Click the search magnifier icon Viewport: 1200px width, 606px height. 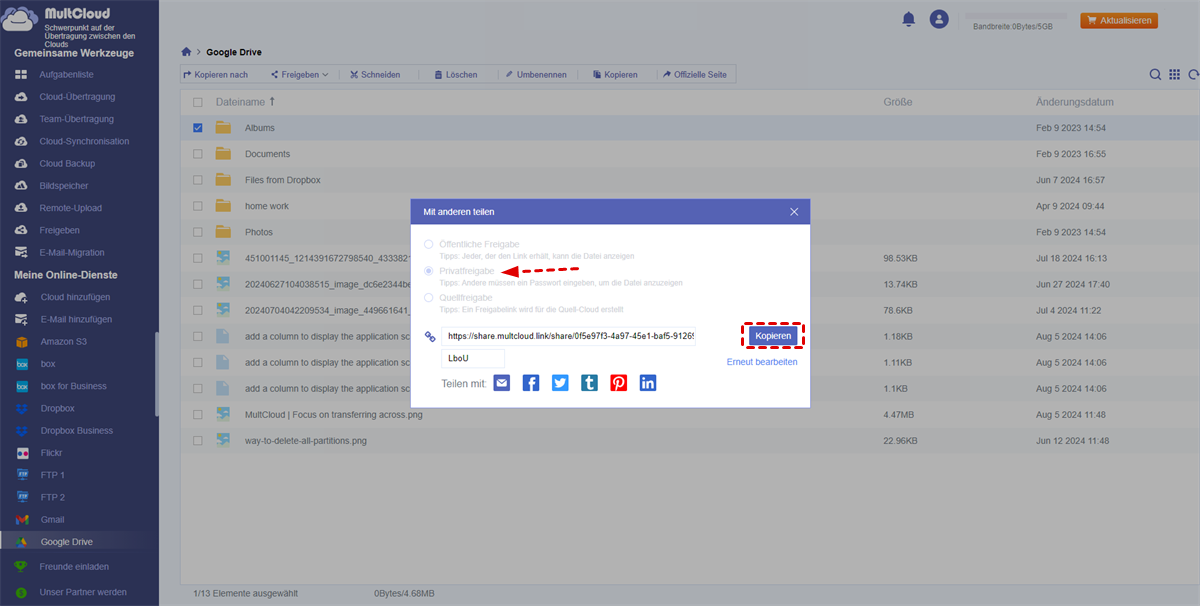coord(1155,75)
